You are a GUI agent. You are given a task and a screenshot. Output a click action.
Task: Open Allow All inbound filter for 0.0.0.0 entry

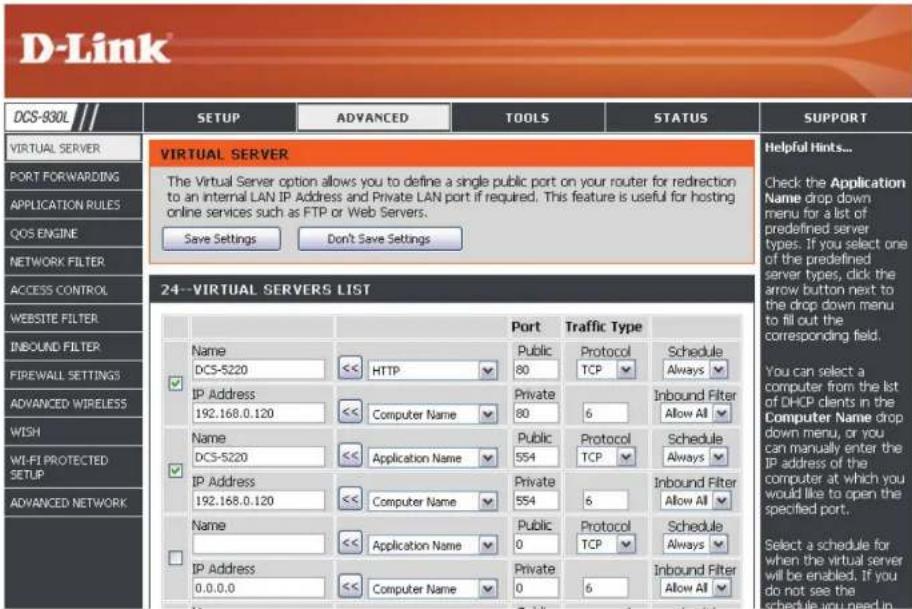coord(696,587)
